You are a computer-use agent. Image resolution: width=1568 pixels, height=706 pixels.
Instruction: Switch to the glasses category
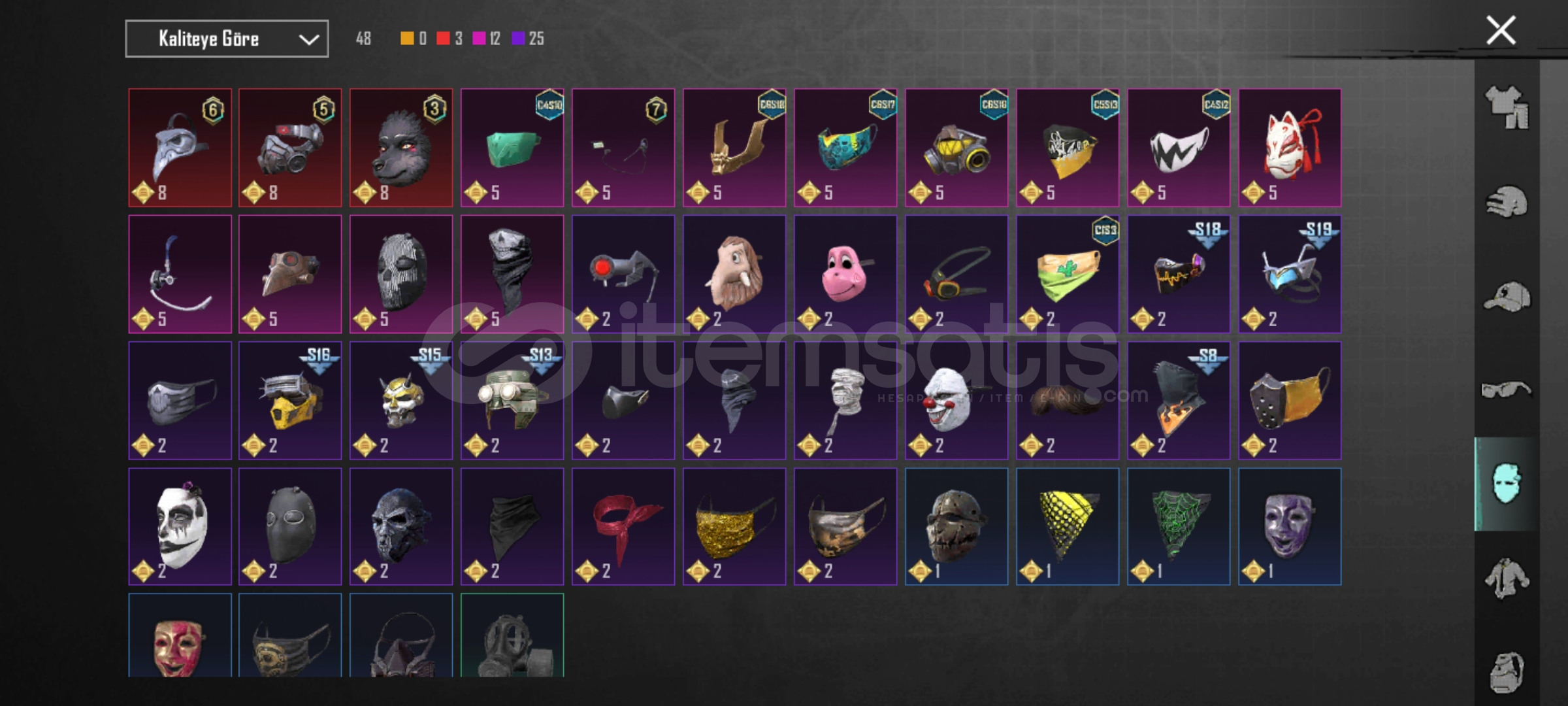pos(1507,390)
